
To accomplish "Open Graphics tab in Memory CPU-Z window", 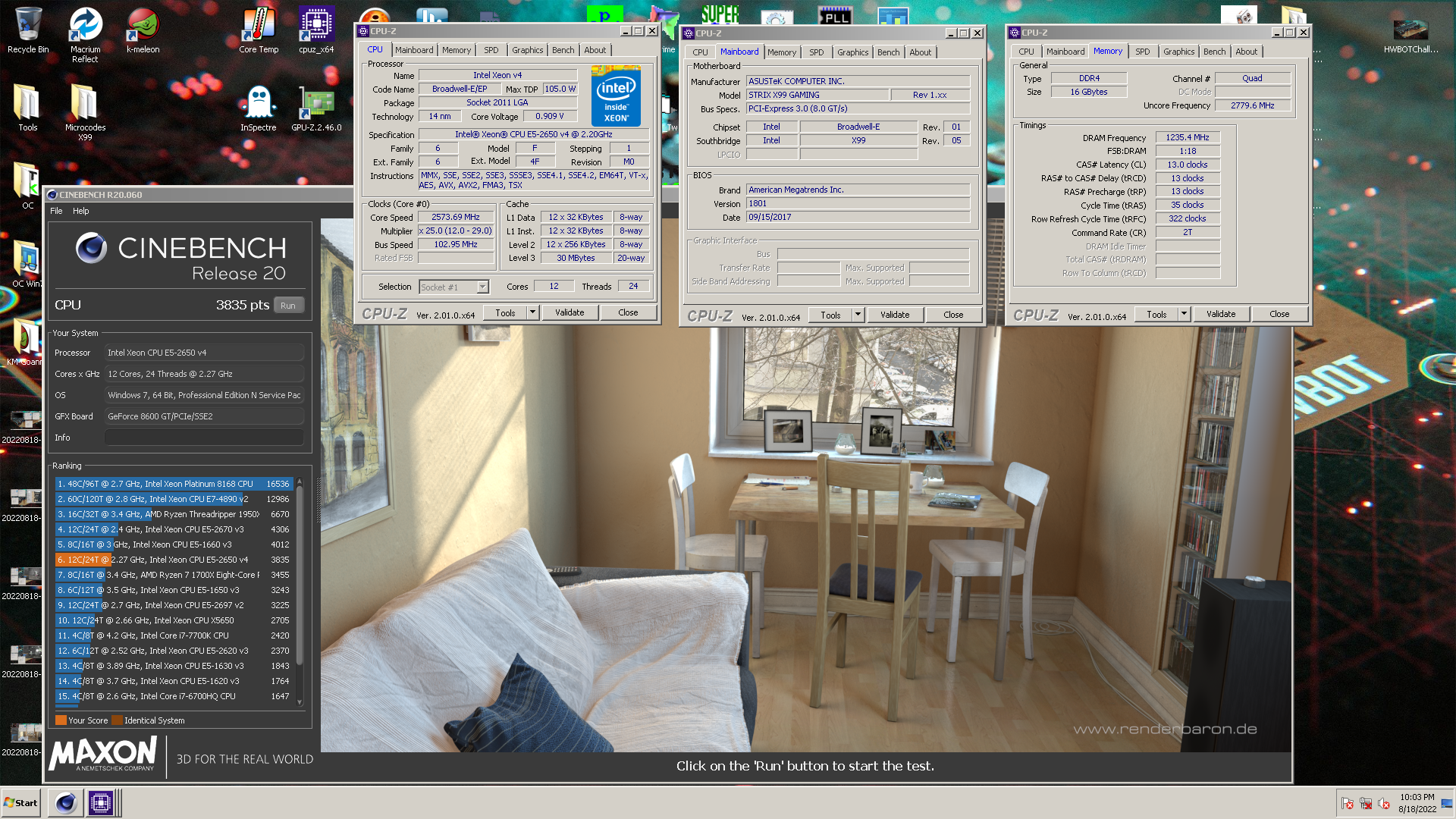I will point(1178,52).
